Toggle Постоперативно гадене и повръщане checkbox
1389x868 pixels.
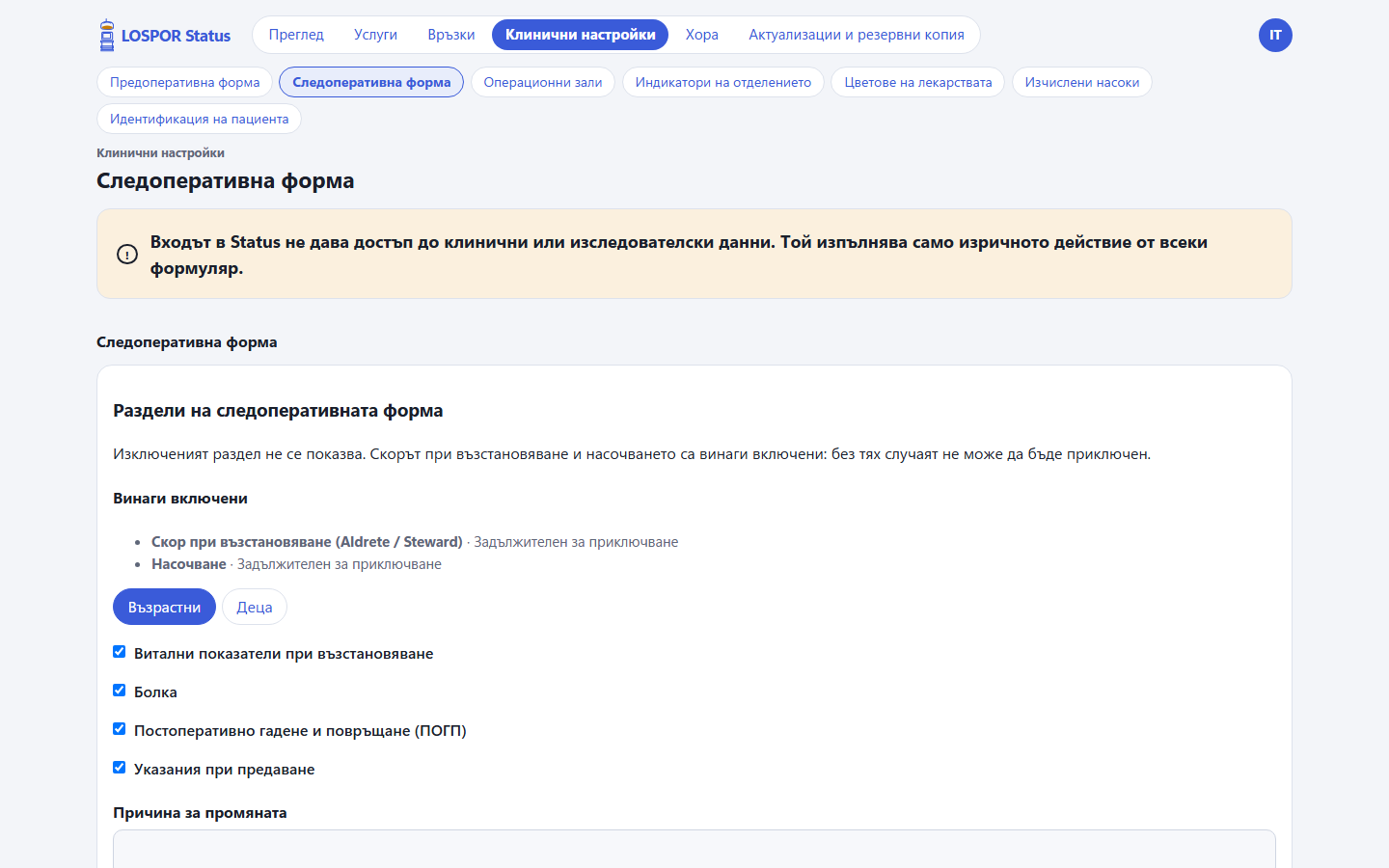coord(120,729)
